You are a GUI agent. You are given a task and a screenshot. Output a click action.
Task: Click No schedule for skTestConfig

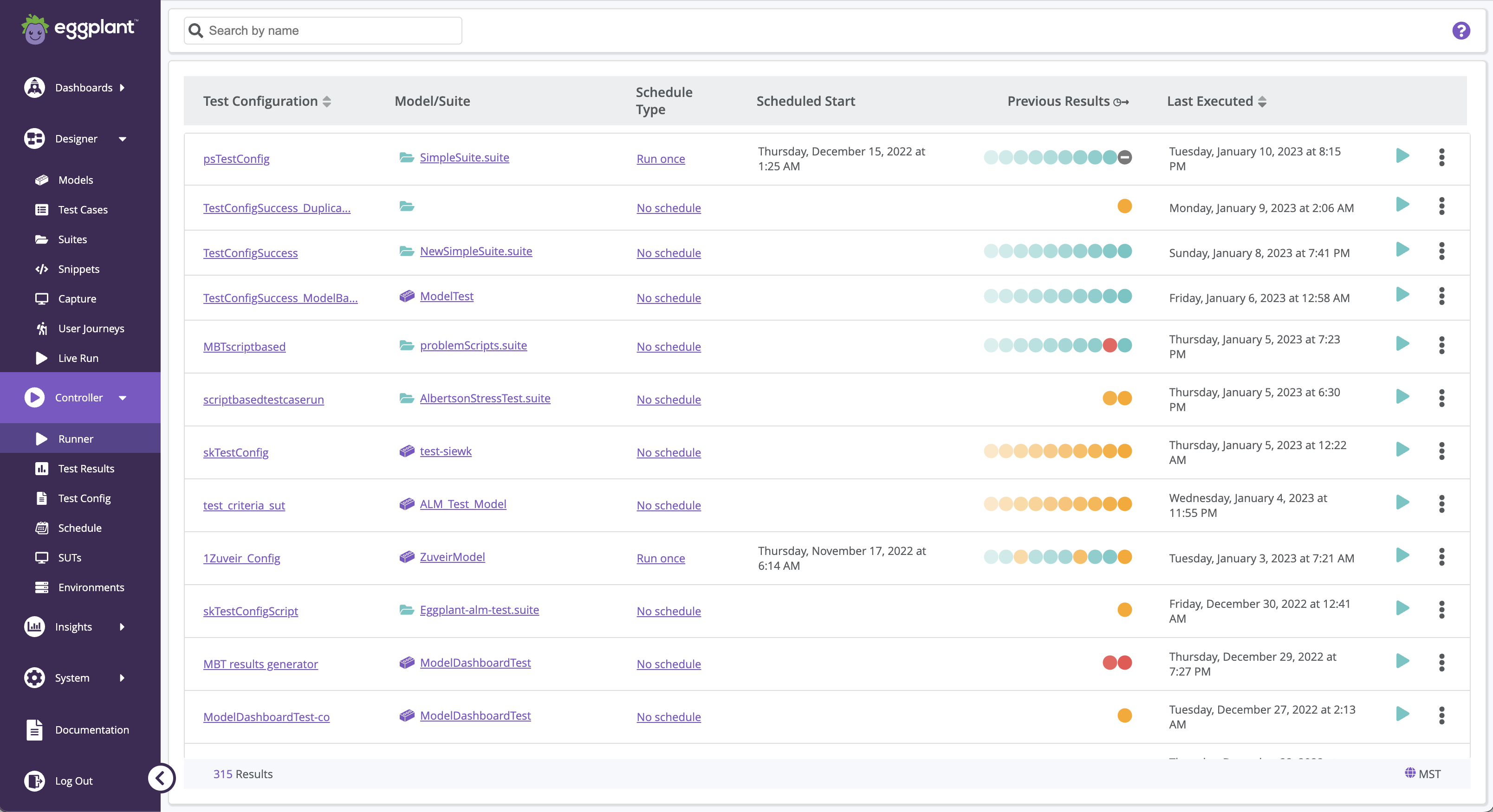(x=668, y=452)
